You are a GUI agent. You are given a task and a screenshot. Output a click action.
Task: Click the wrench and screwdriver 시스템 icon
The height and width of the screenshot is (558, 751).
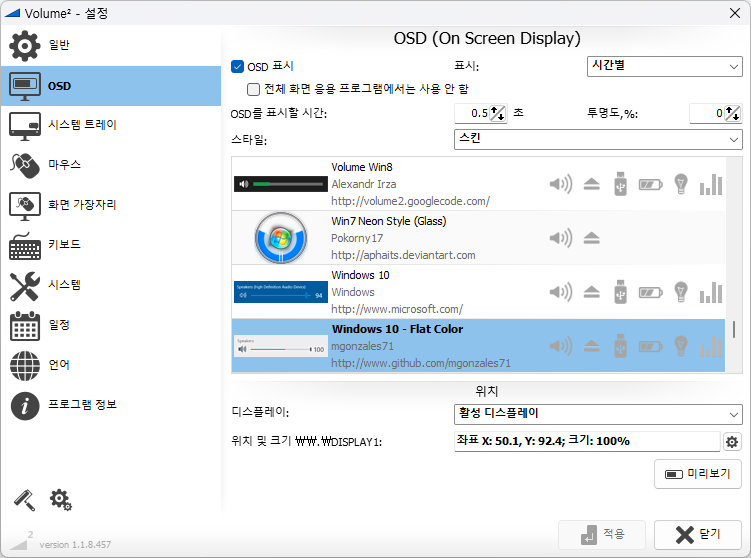coord(24,286)
